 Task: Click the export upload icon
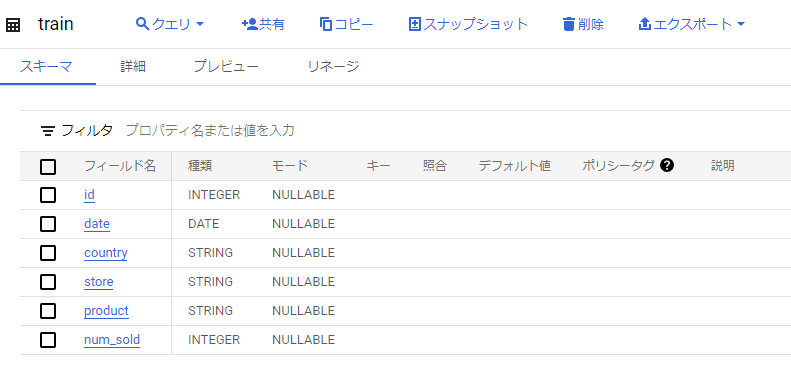[644, 24]
